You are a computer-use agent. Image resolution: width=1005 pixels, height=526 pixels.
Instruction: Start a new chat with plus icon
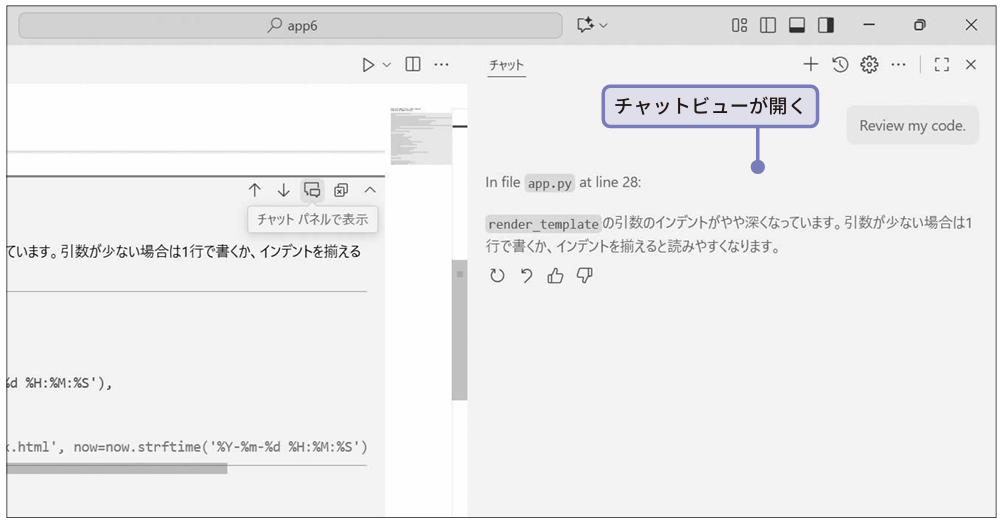811,64
